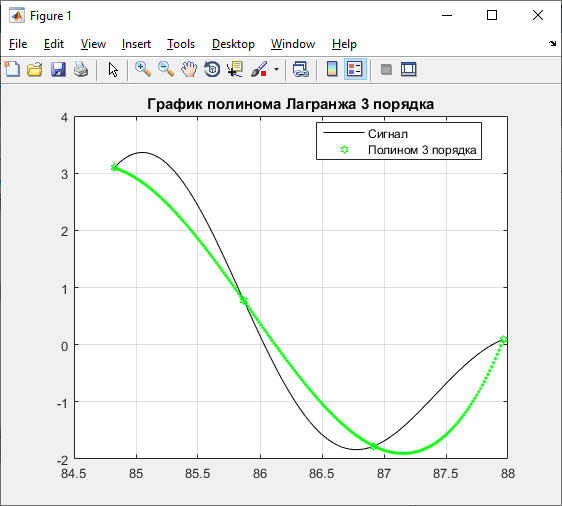562x506 pixels.
Task: Select the Rotate 3D tool
Action: tap(212, 69)
